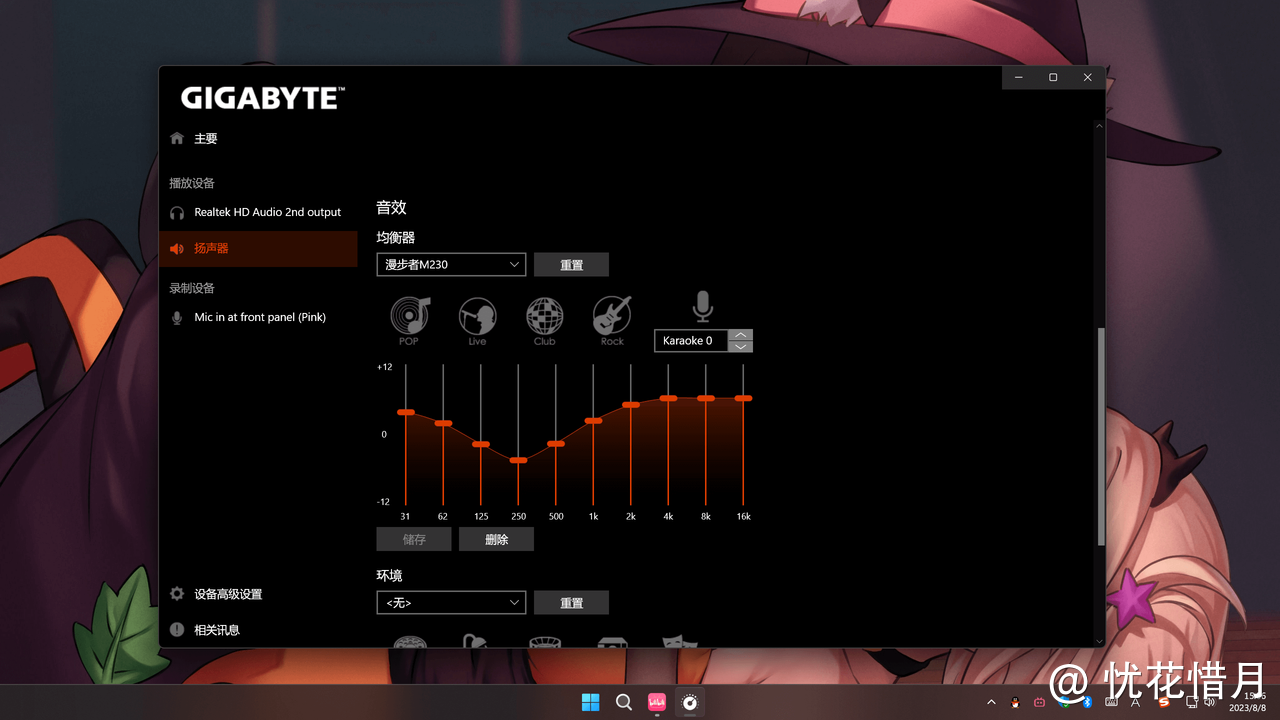Go to 主要 home page
1280x720 pixels.
coord(205,139)
